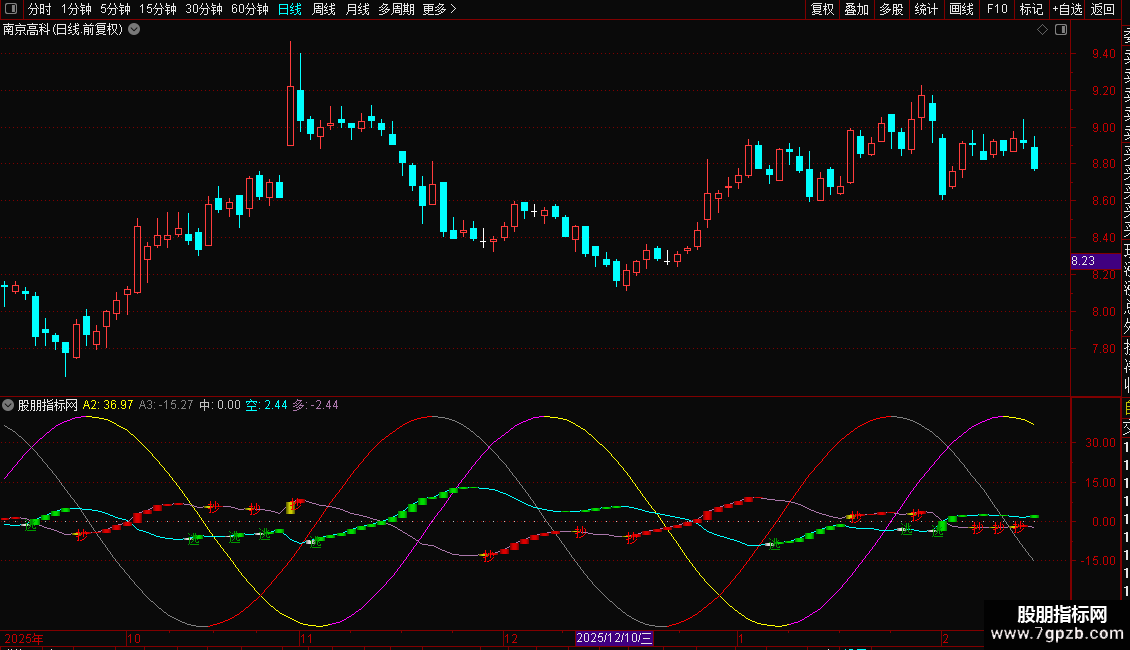The width and height of the screenshot is (1130, 650).
Task: Click the 9.00 price axis label
Action: 1103,128
